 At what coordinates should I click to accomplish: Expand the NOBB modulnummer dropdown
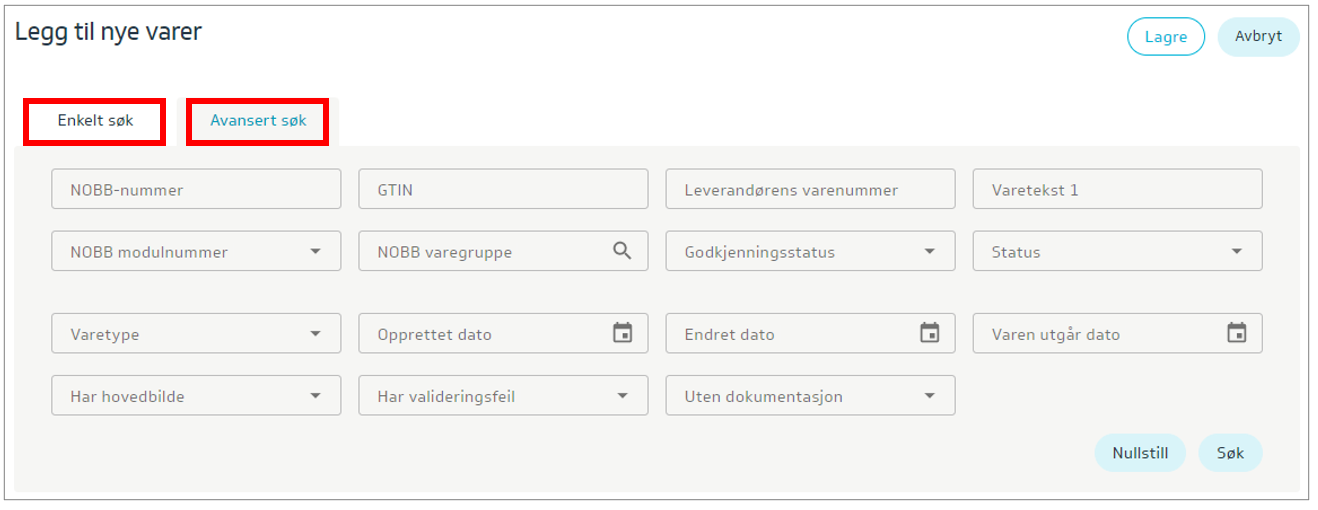tap(315, 252)
